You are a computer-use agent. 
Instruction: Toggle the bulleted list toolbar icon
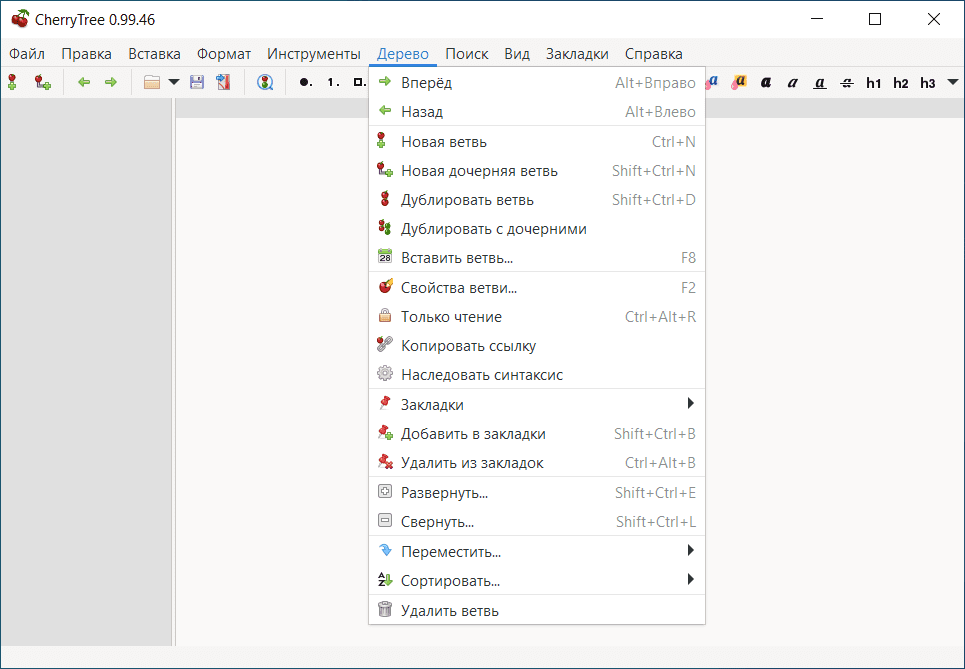point(305,82)
